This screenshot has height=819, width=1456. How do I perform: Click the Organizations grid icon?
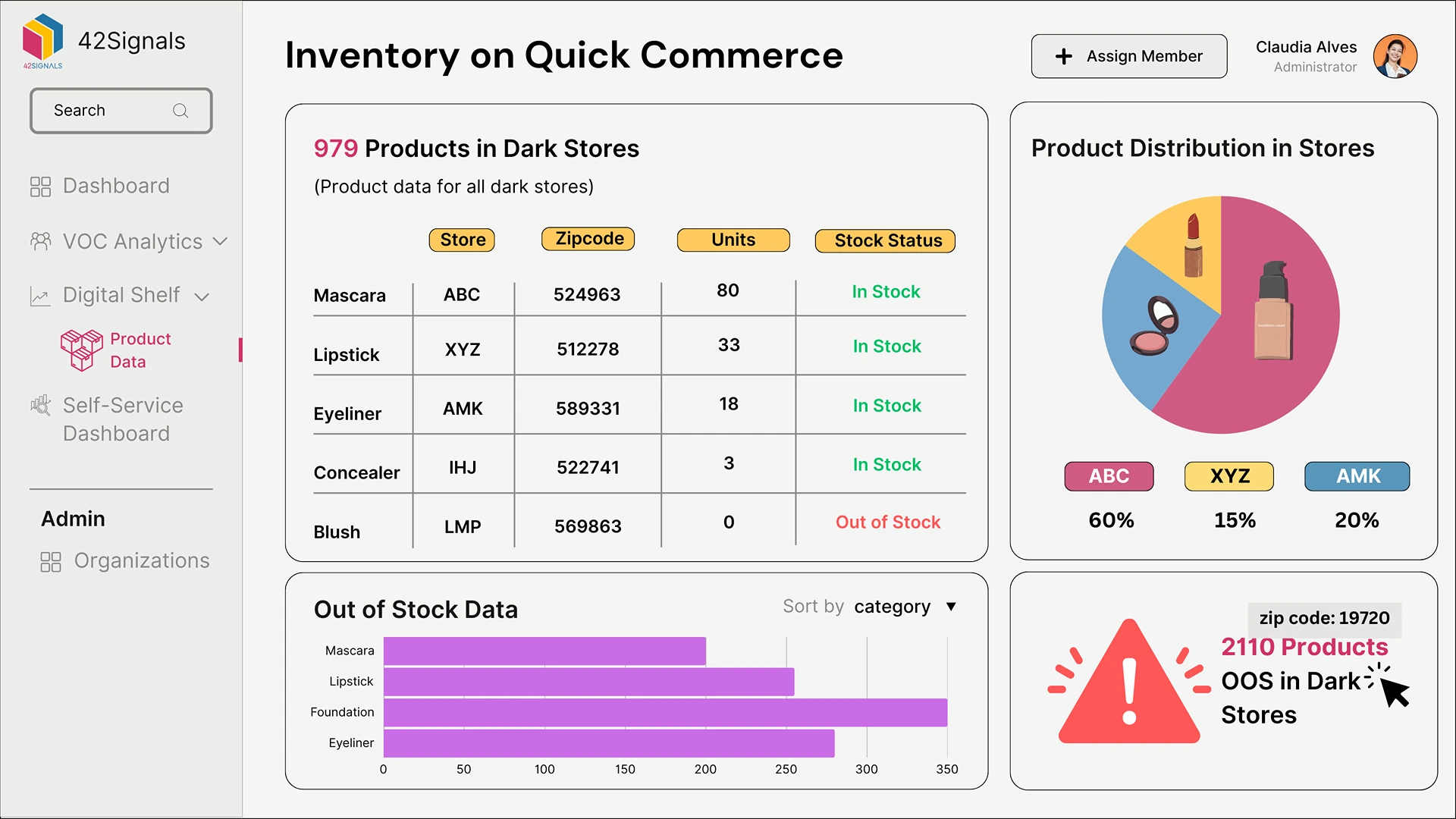tap(51, 561)
